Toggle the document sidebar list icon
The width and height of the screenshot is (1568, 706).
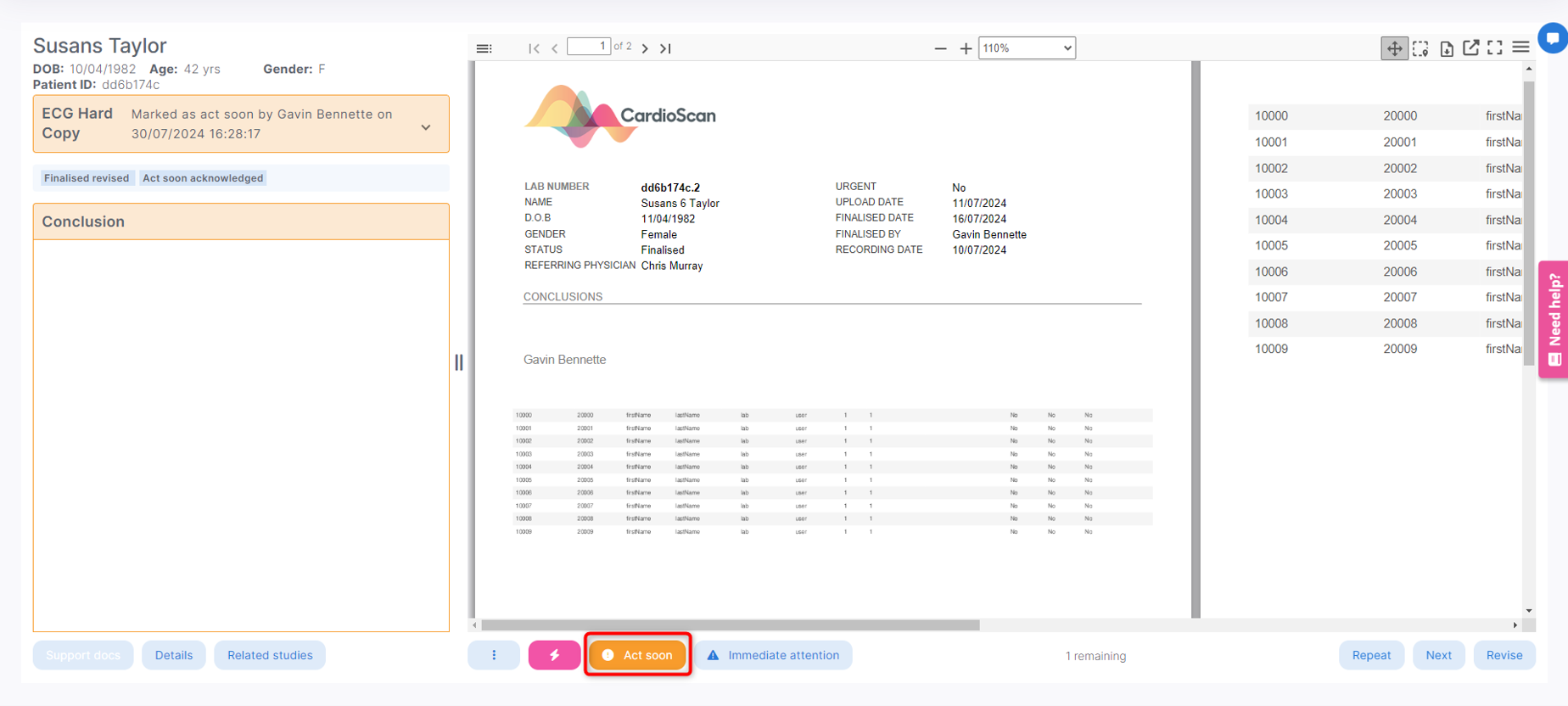coord(484,48)
